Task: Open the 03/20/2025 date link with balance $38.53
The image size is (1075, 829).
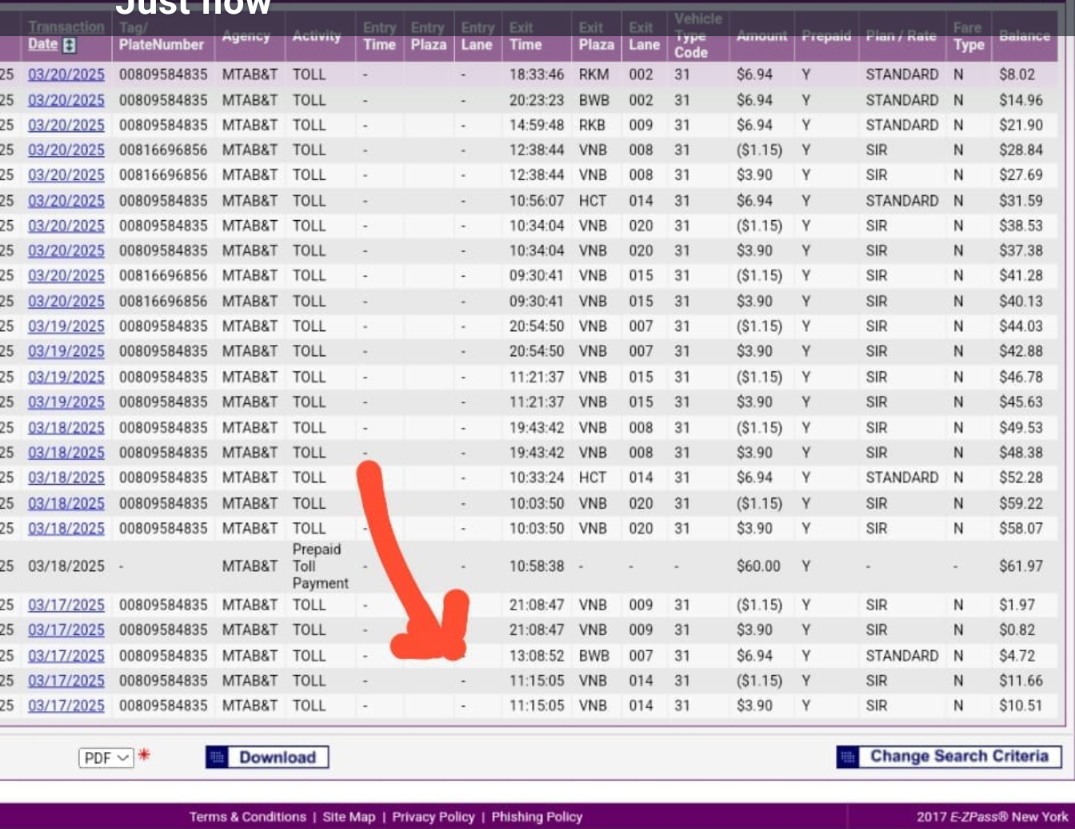Action: [x=67, y=226]
